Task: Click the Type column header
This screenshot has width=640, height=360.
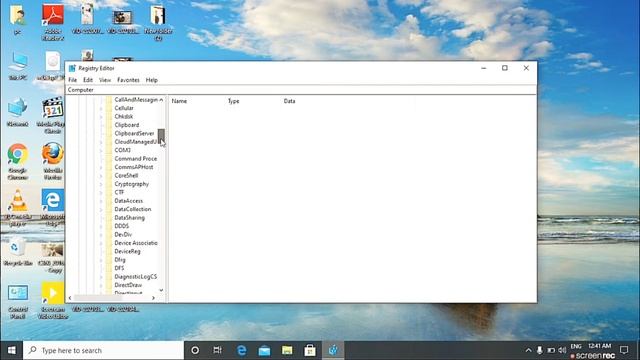Action: [233, 101]
